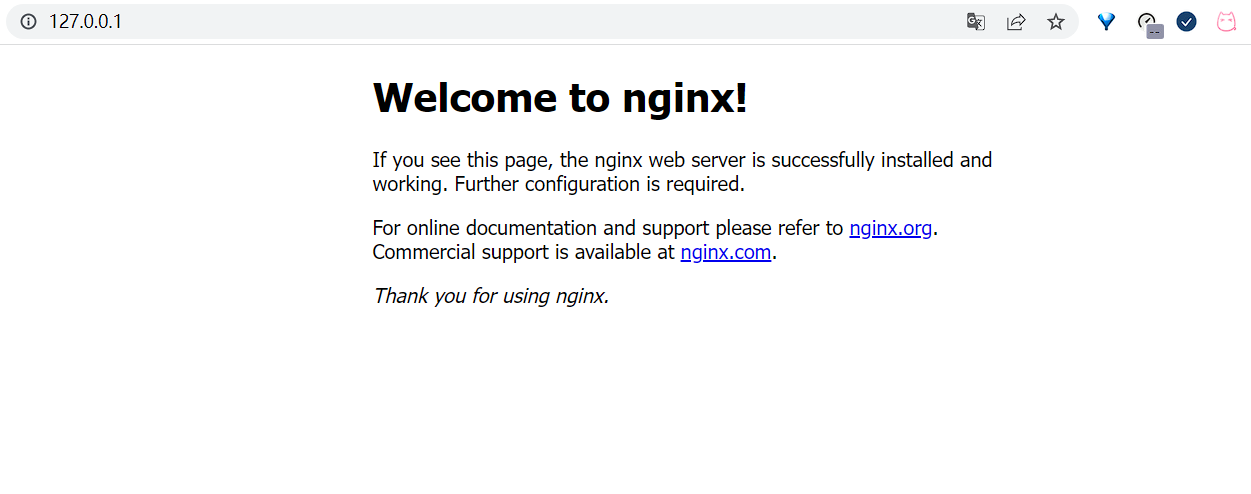The image size is (1251, 494).
Task: Click the italic "Thank you for using nginx." line
Action: 490,296
